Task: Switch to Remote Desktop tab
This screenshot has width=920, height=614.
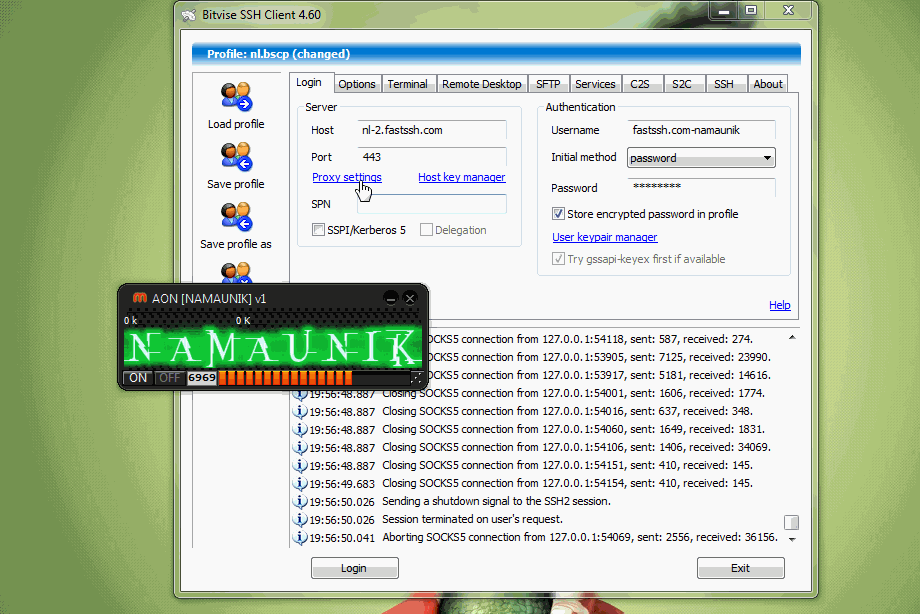Action: [x=482, y=84]
